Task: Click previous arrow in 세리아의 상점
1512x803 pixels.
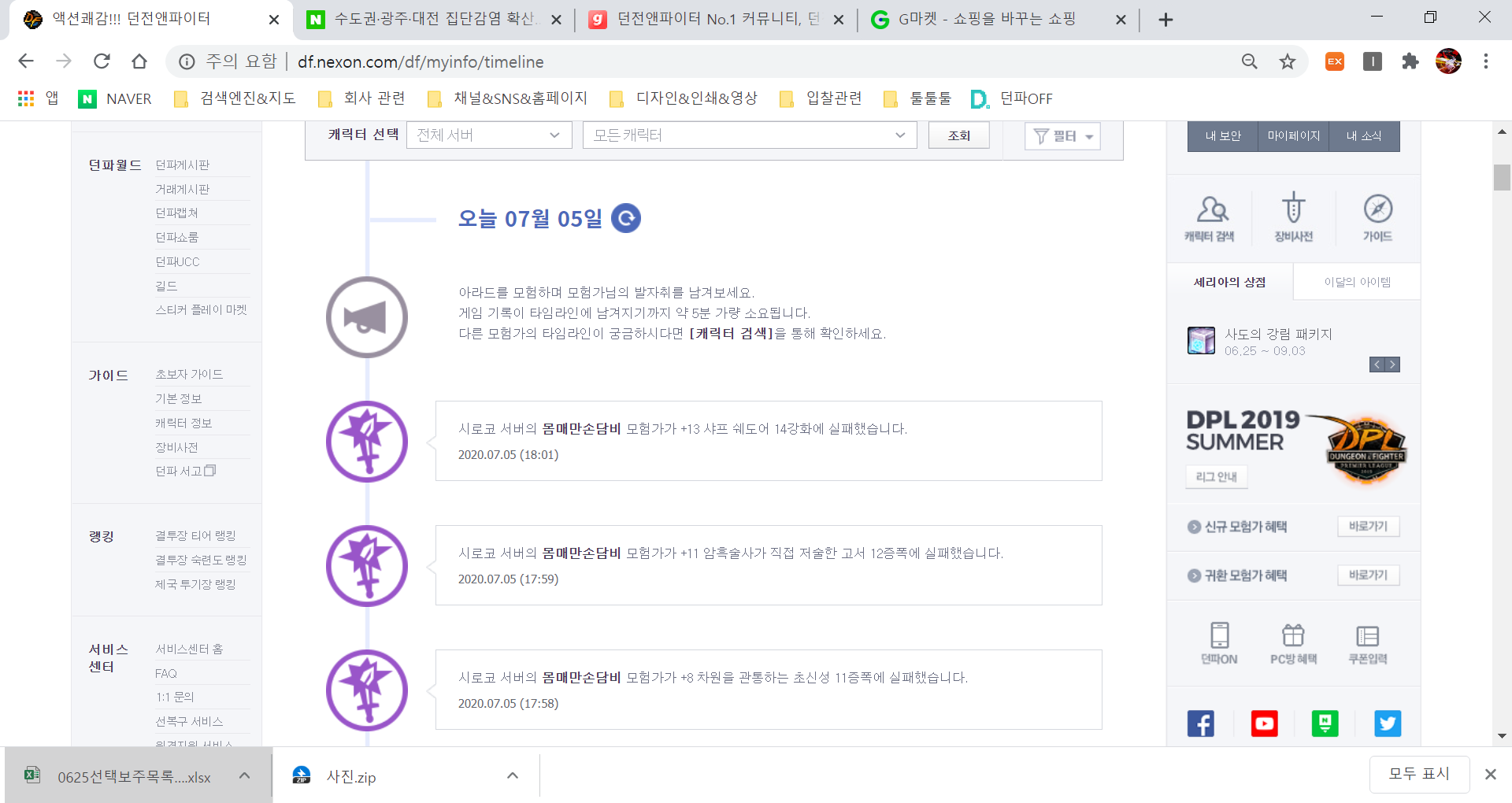Action: [1377, 364]
